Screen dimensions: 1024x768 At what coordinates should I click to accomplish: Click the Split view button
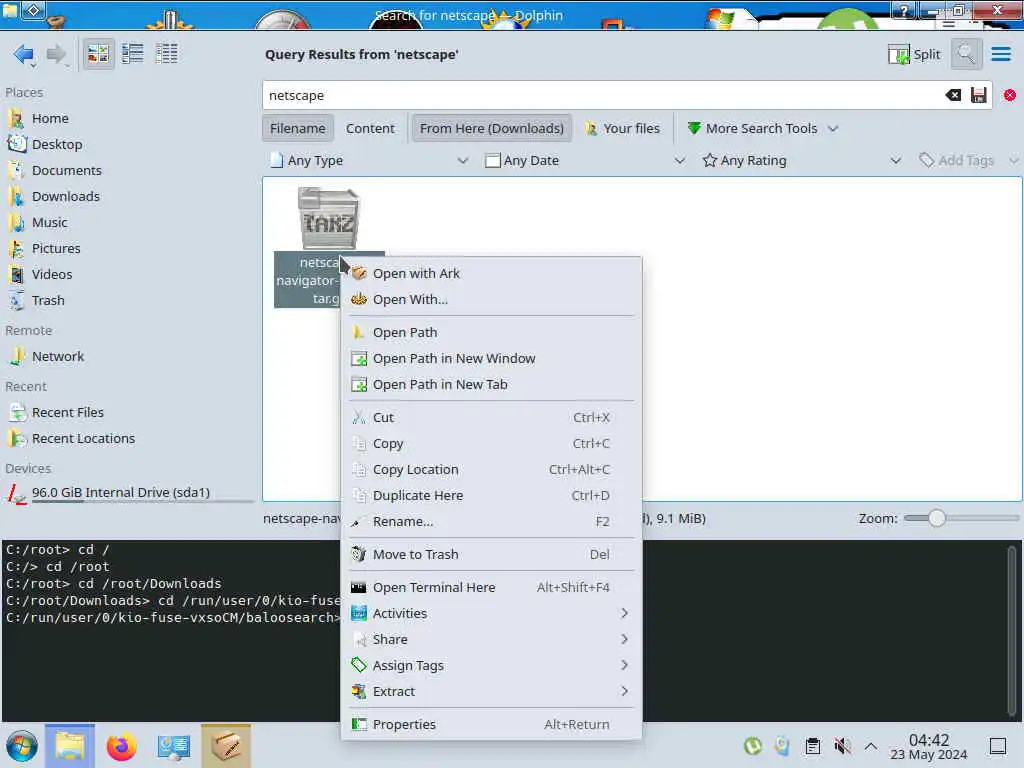[914, 54]
